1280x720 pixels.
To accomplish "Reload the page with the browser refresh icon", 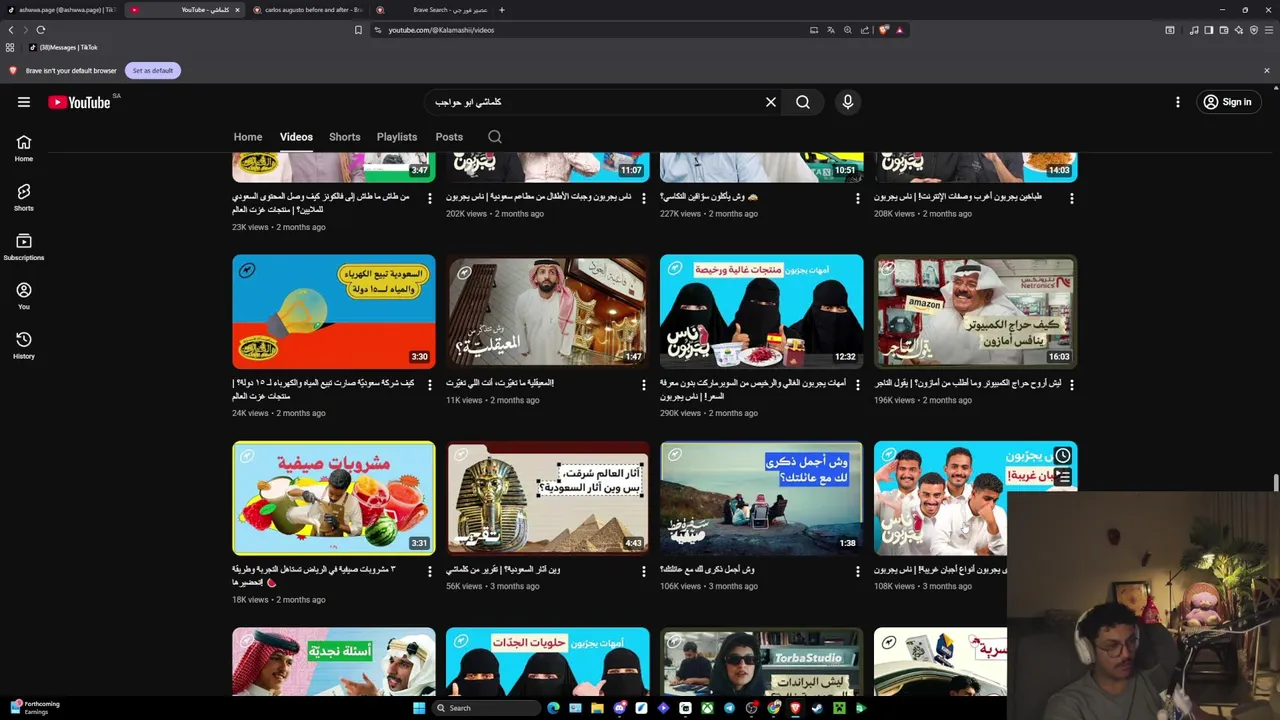I will click(41, 30).
